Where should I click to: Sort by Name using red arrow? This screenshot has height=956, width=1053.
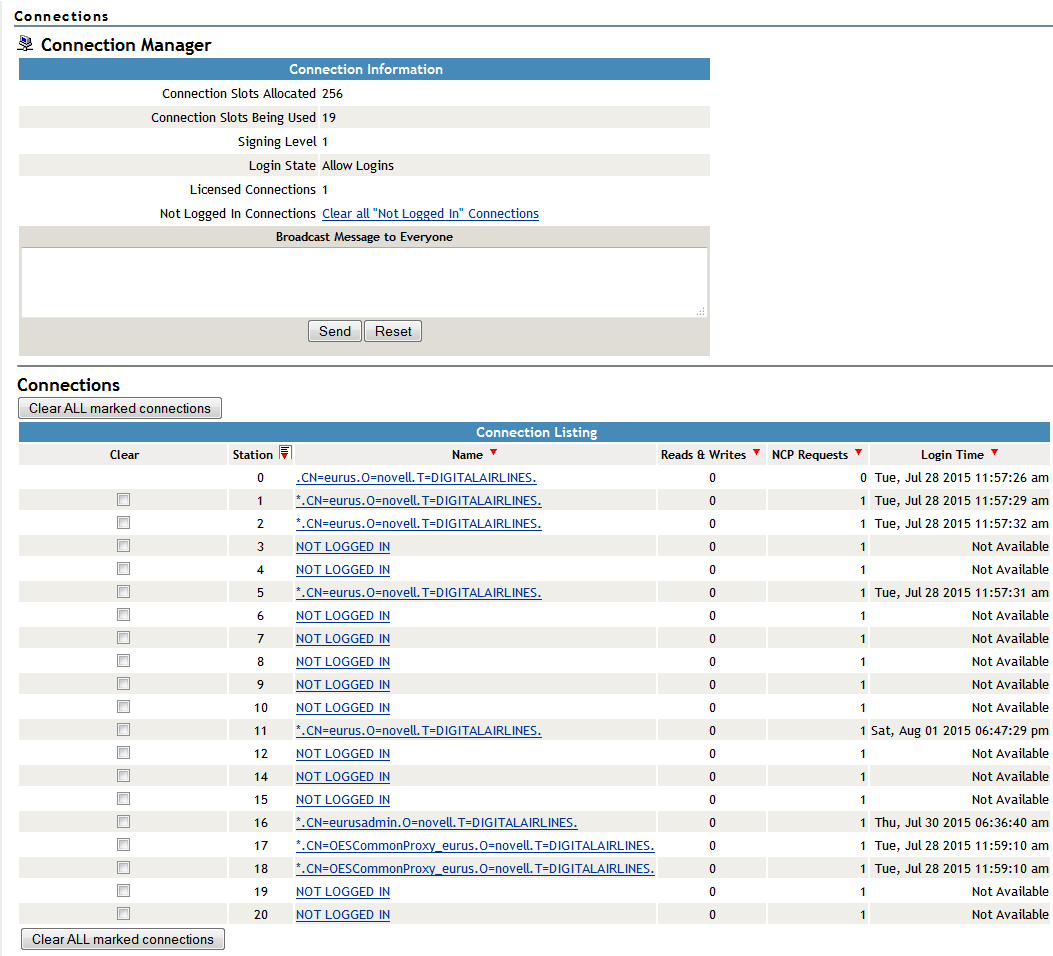(x=493, y=453)
